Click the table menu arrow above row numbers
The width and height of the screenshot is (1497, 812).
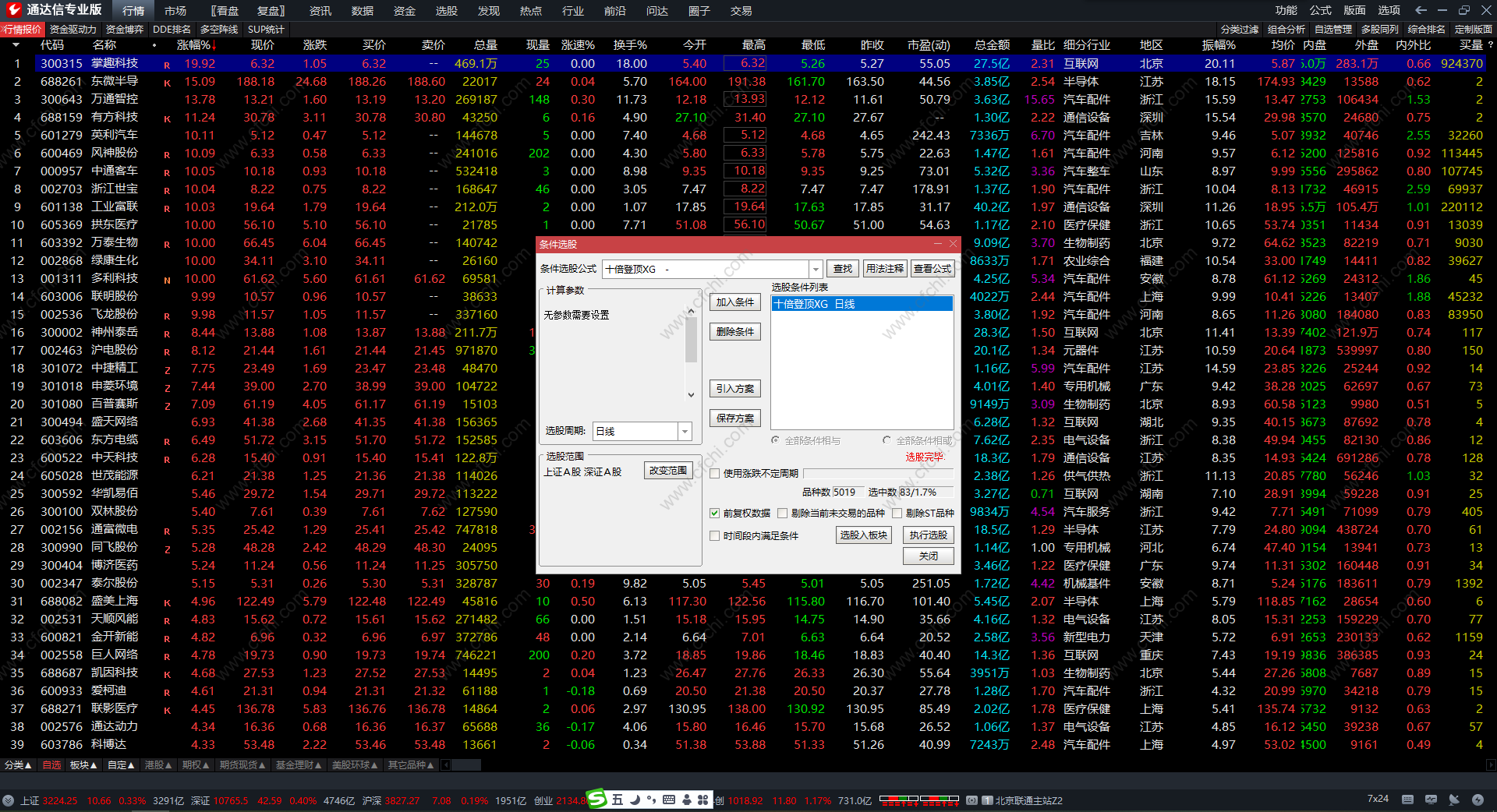[x=16, y=45]
